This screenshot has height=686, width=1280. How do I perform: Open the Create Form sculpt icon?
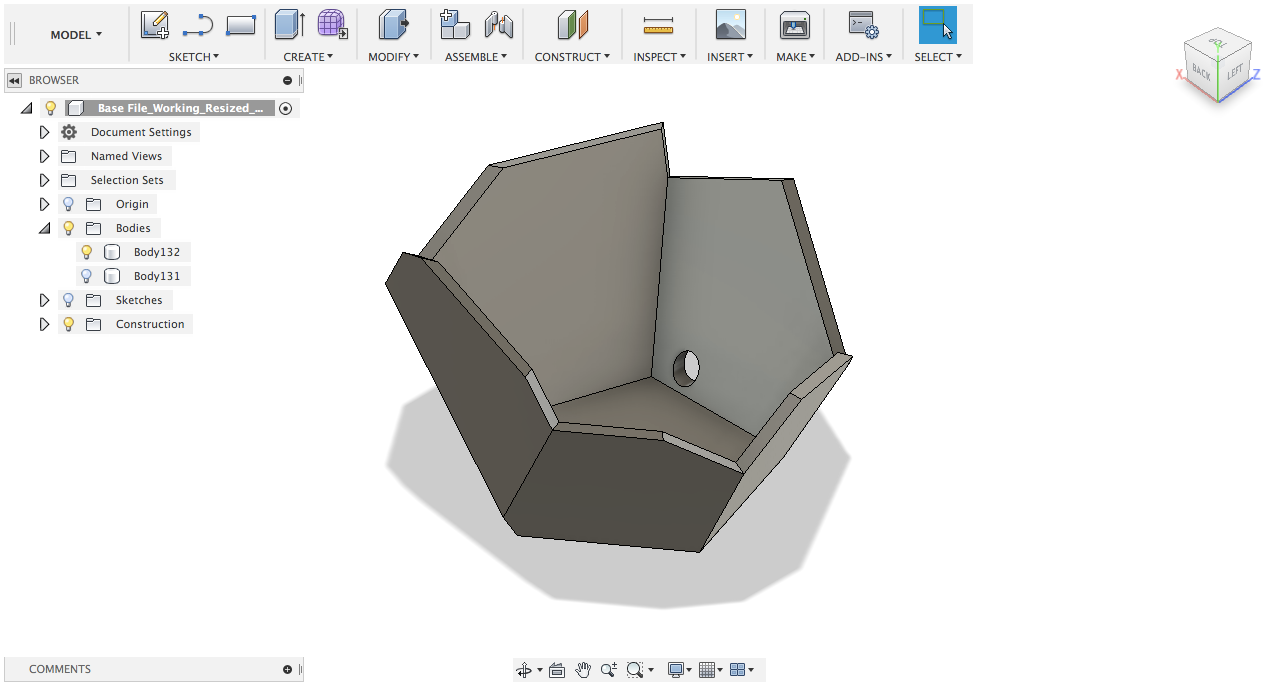tap(333, 25)
